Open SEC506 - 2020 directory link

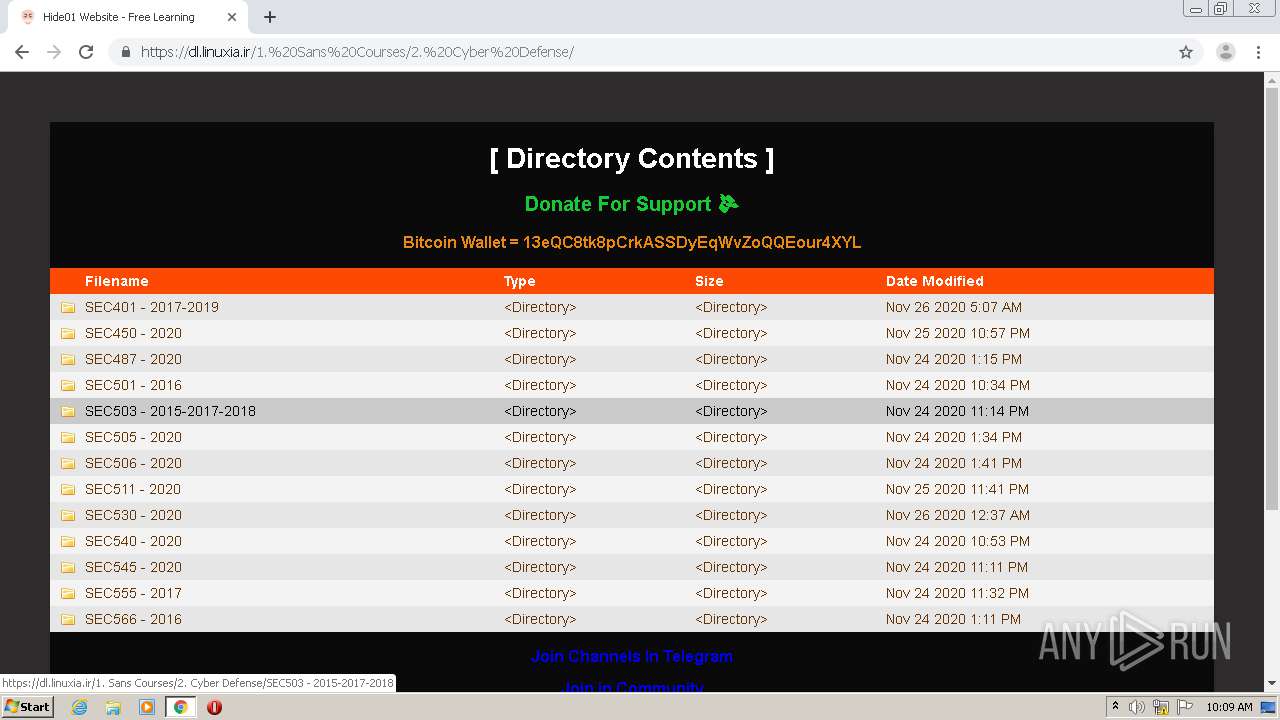133,463
